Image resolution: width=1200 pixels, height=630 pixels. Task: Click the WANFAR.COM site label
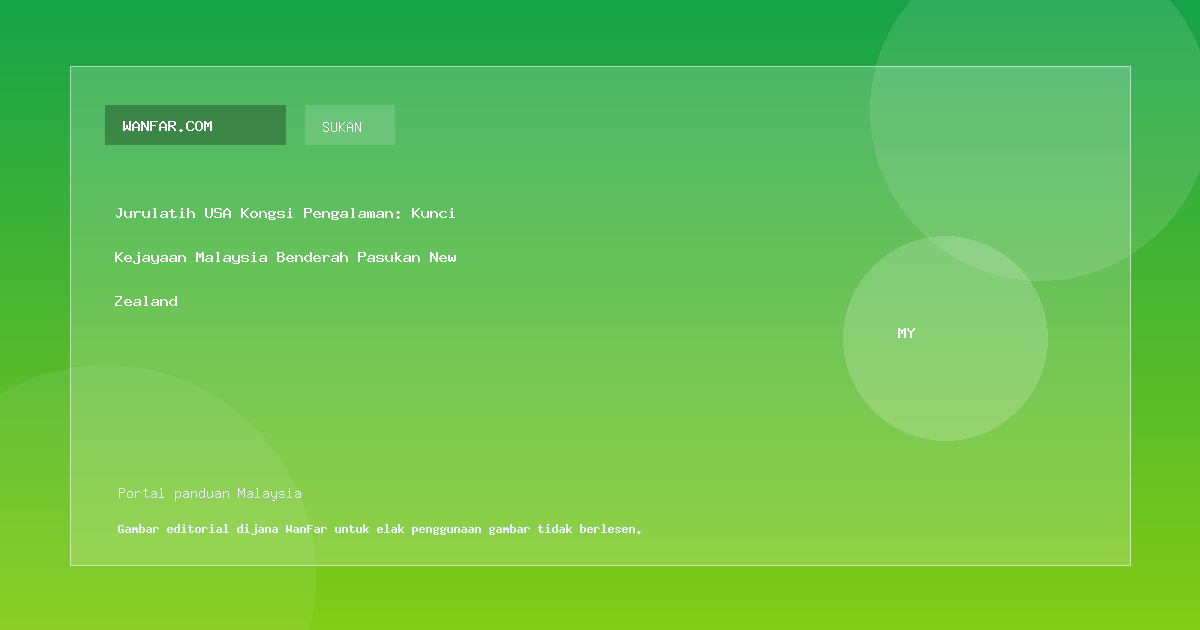[195, 125]
